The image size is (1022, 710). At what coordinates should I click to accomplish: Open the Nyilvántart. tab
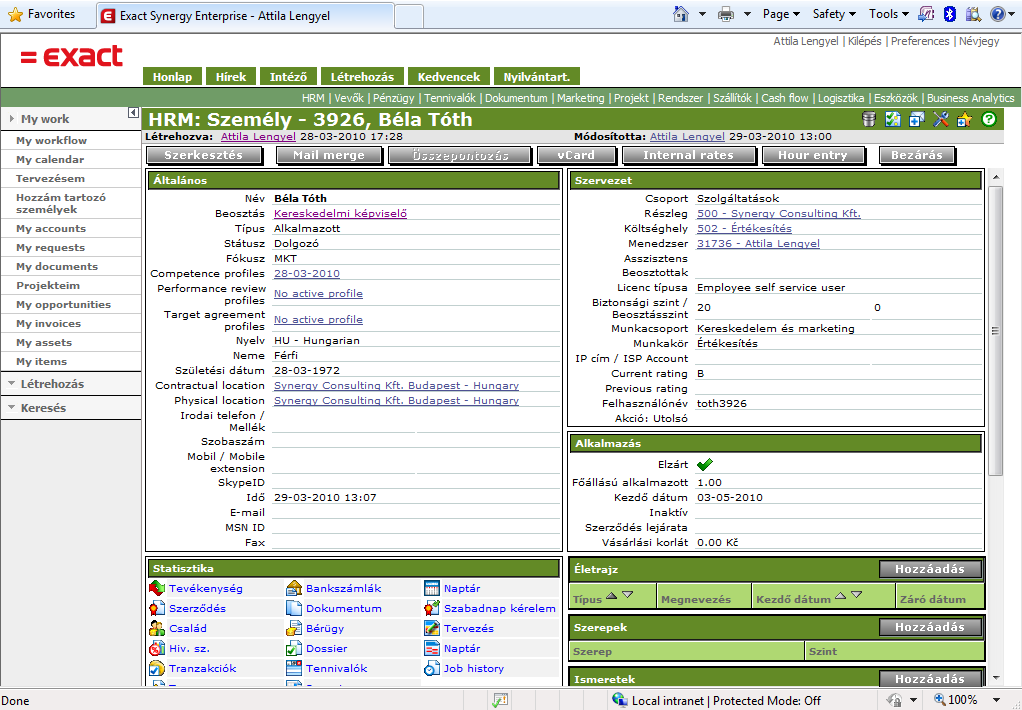536,76
